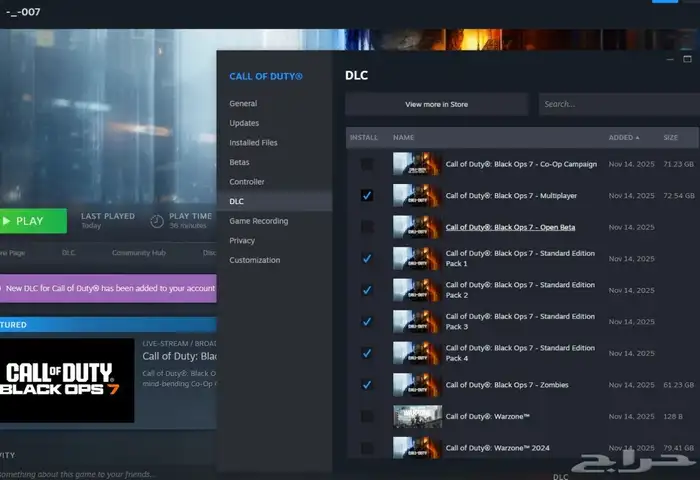Click the Warzone™ 2024 DLC name
Viewport: 700px width, 480px height.
tap(497, 448)
